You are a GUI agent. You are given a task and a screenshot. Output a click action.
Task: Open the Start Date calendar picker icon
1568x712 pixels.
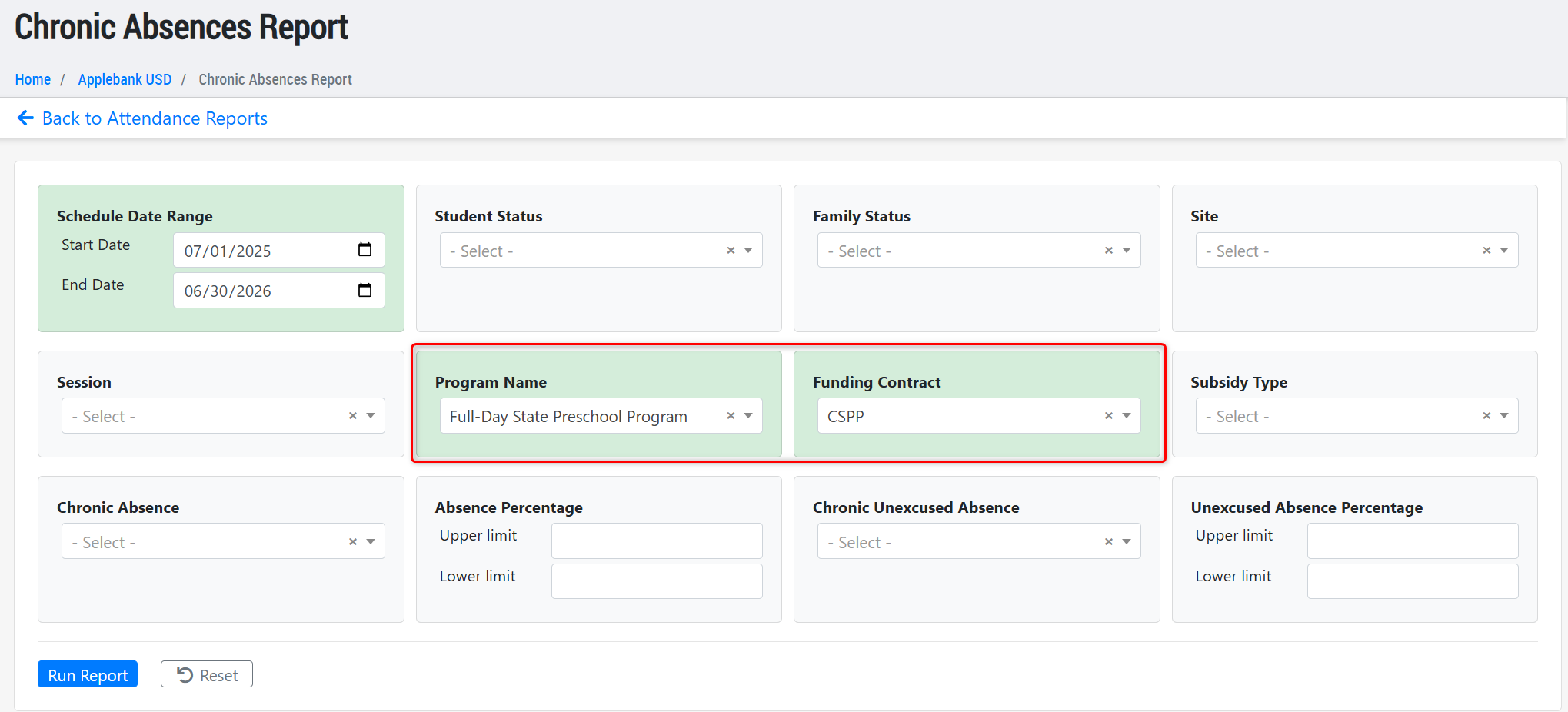pyautogui.click(x=365, y=250)
